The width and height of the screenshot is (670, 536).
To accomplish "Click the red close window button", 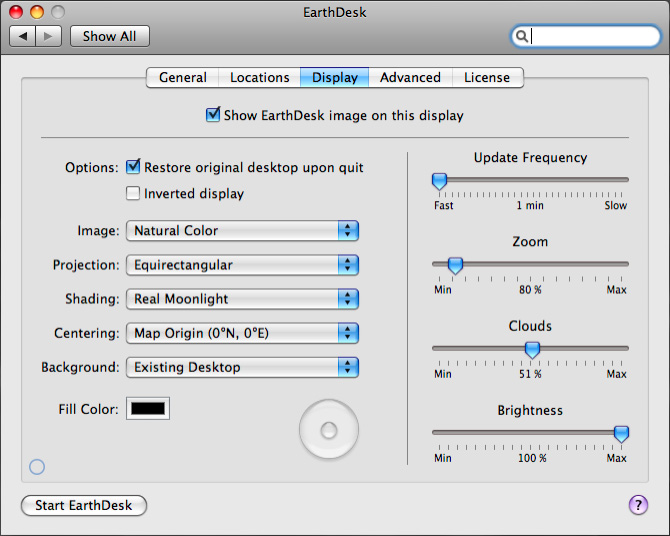I will (x=16, y=12).
